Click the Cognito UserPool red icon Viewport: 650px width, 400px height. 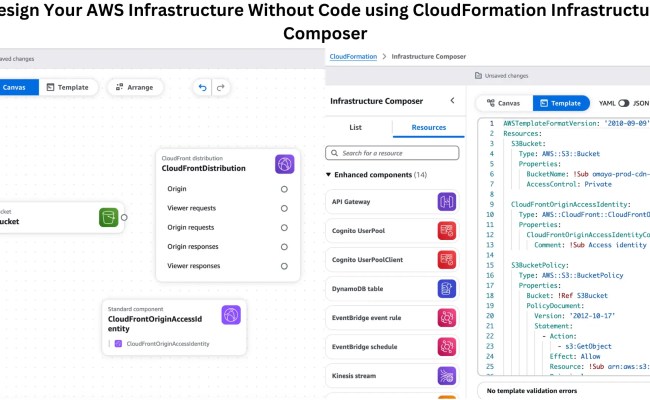tap(447, 231)
